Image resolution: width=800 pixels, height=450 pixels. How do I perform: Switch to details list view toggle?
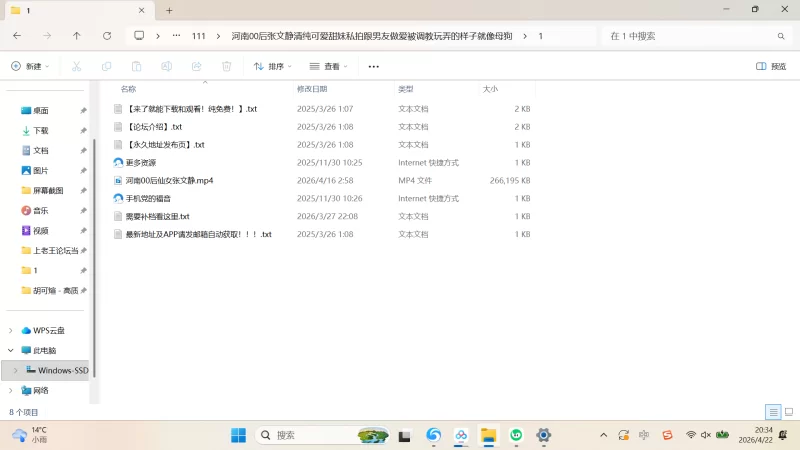pos(773,412)
